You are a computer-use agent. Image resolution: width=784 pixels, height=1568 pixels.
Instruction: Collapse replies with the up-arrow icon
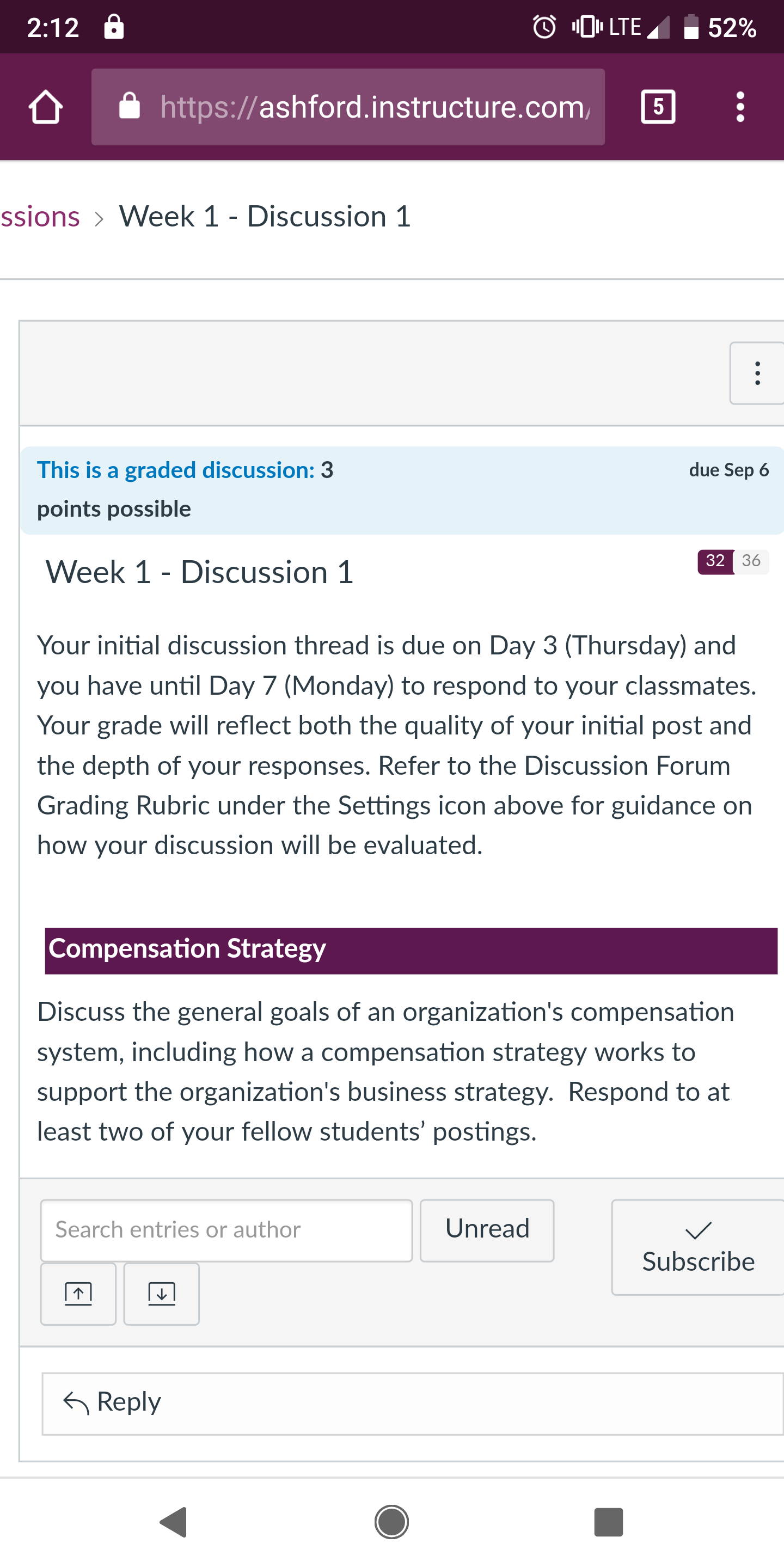point(78,1294)
